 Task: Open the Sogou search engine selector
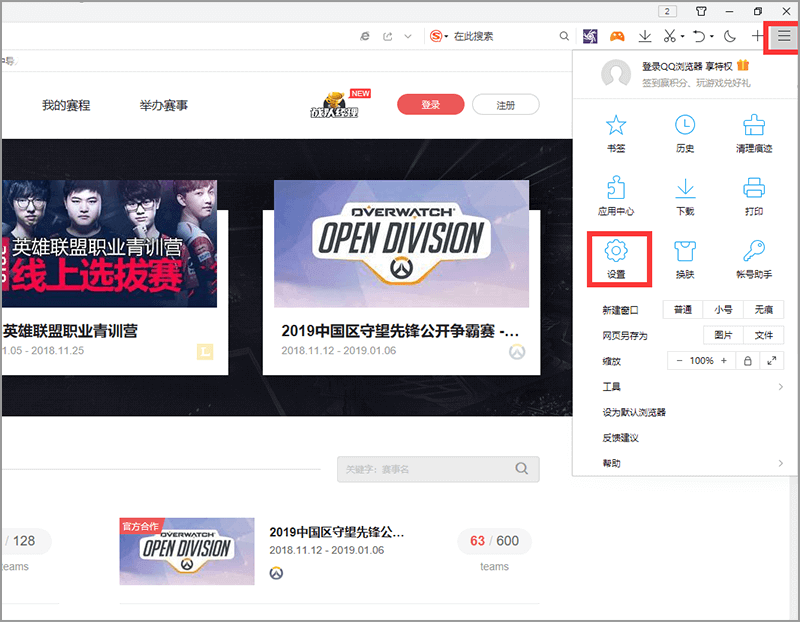click(438, 36)
